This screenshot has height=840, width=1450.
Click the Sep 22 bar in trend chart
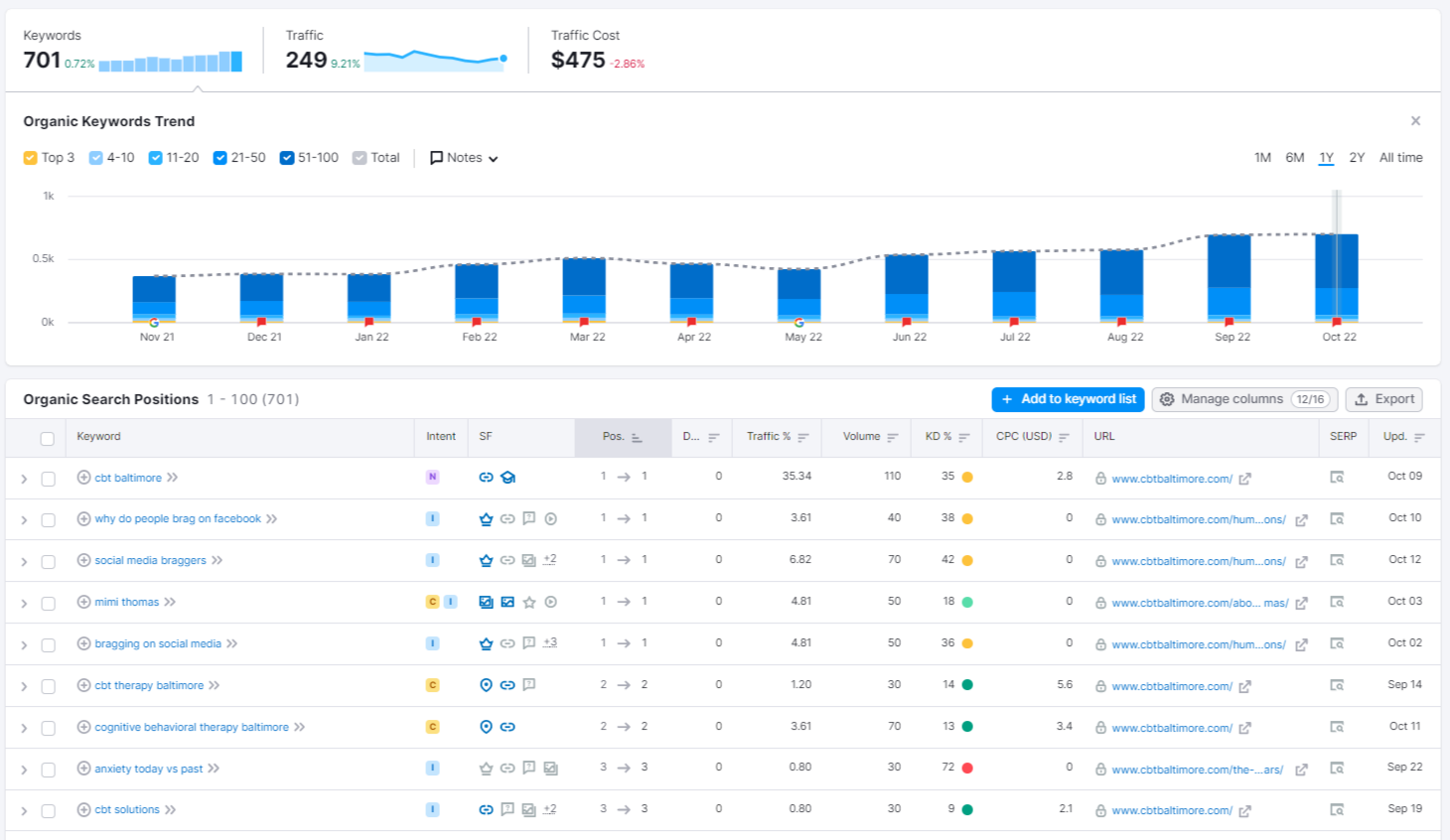coord(1229,279)
